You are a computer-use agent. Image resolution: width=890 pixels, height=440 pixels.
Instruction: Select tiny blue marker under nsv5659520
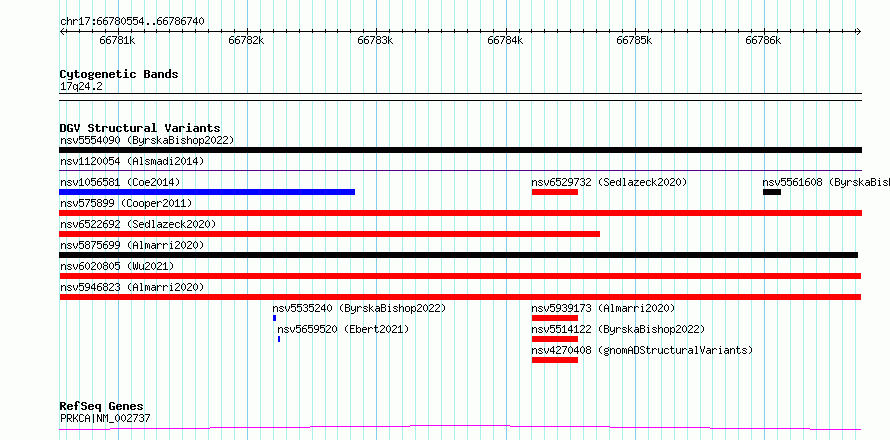pos(279,339)
